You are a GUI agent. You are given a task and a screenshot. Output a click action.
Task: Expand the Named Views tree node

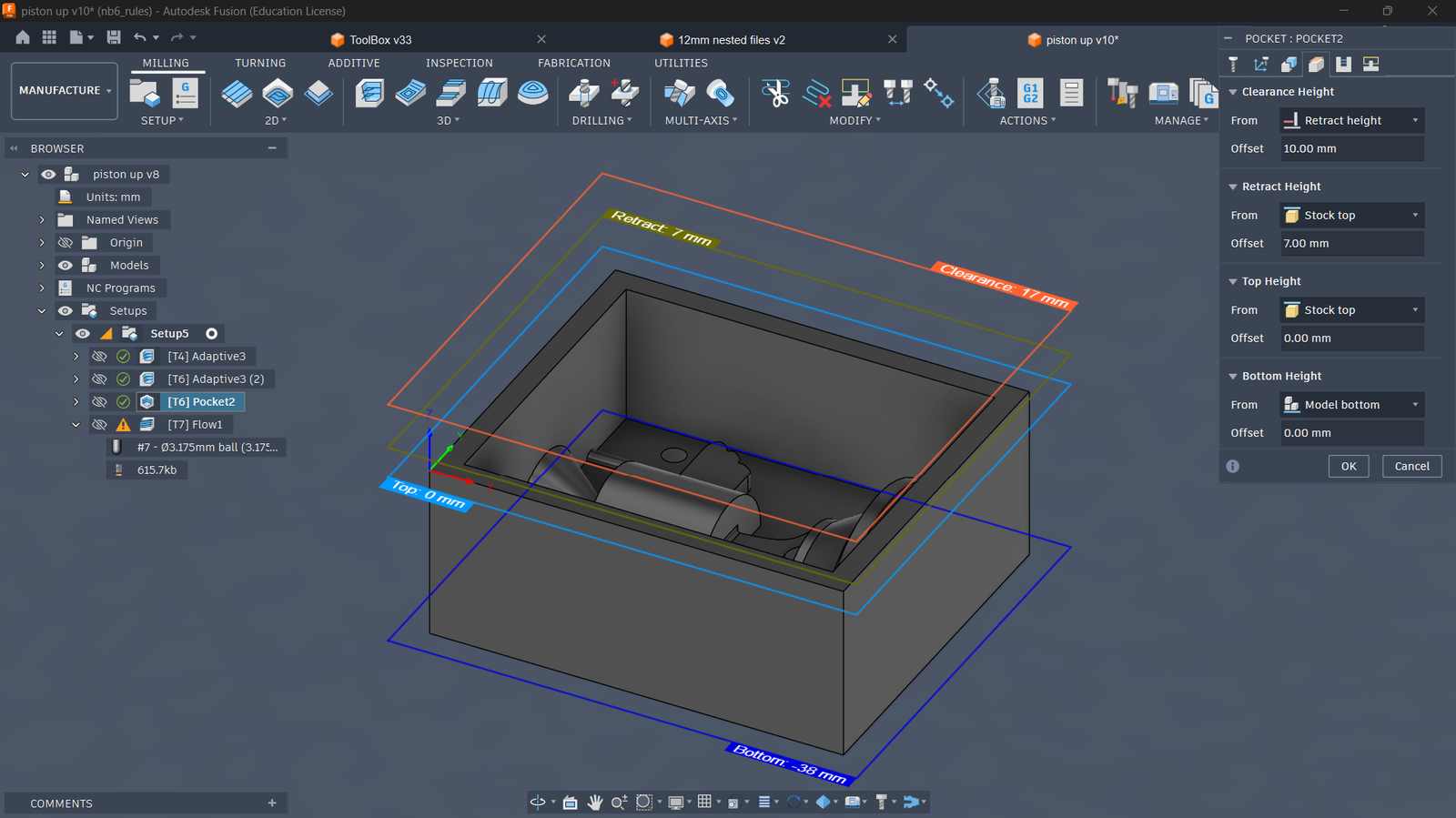(42, 219)
